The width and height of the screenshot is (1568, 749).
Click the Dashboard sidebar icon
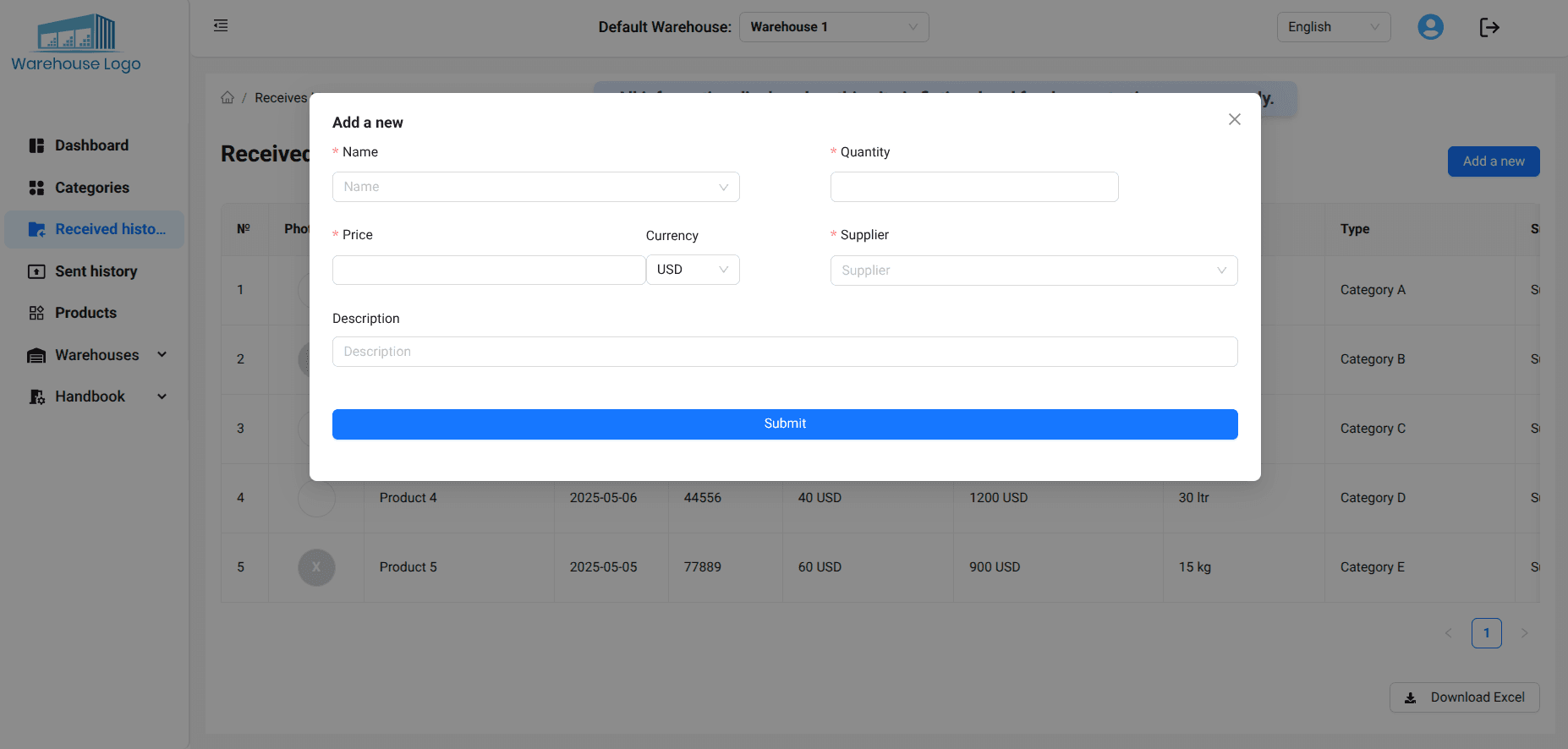click(36, 145)
